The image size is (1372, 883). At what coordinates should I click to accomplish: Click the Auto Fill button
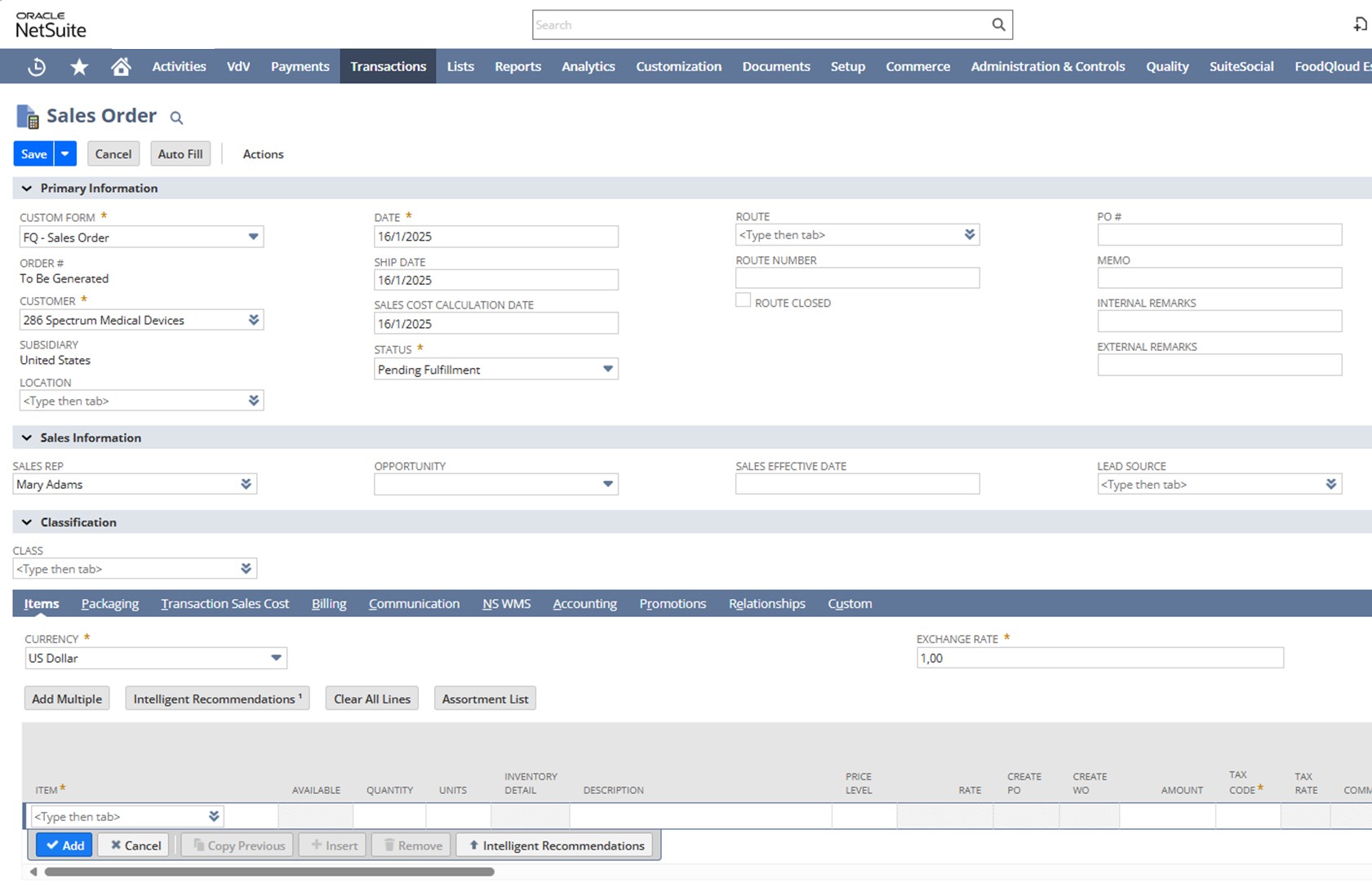(x=180, y=153)
